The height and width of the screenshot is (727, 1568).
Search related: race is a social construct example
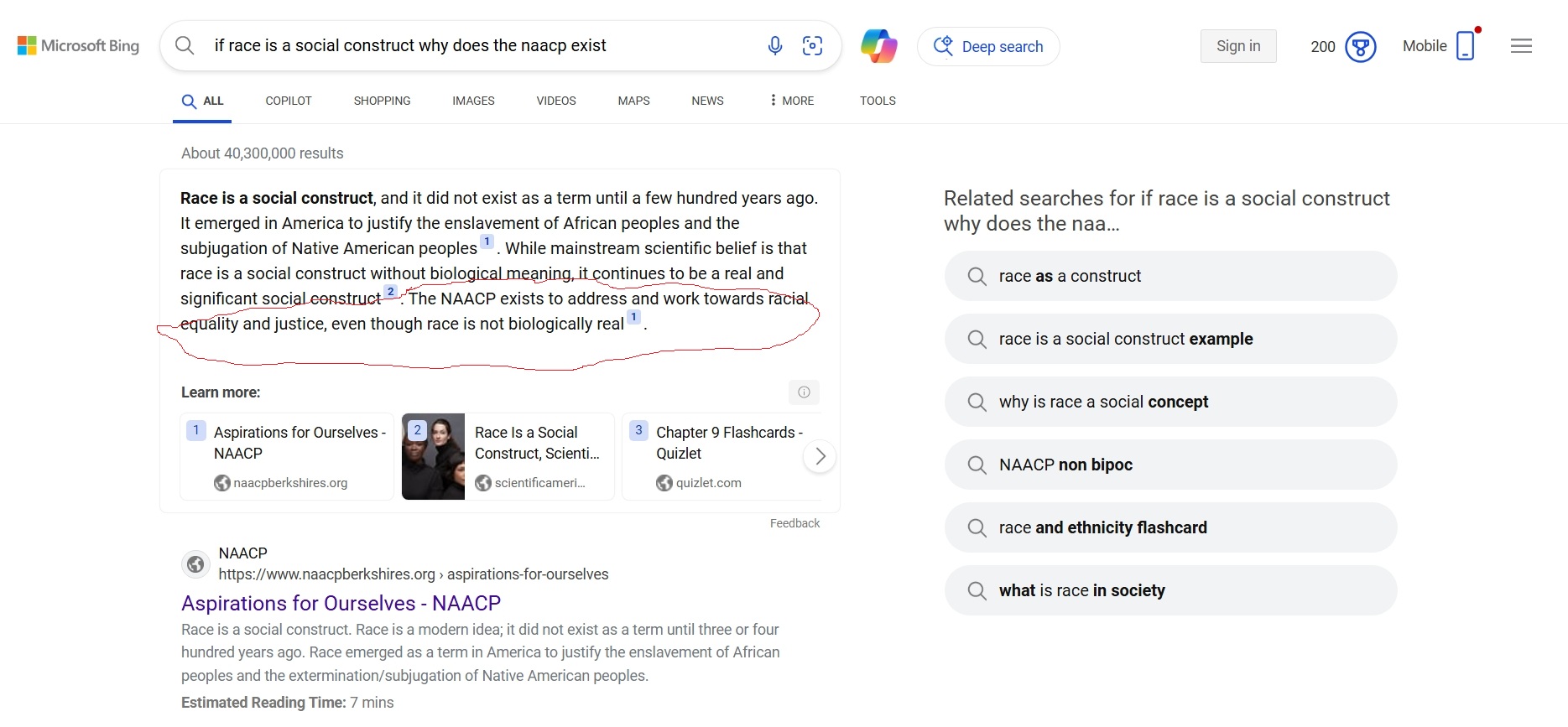pos(1170,339)
